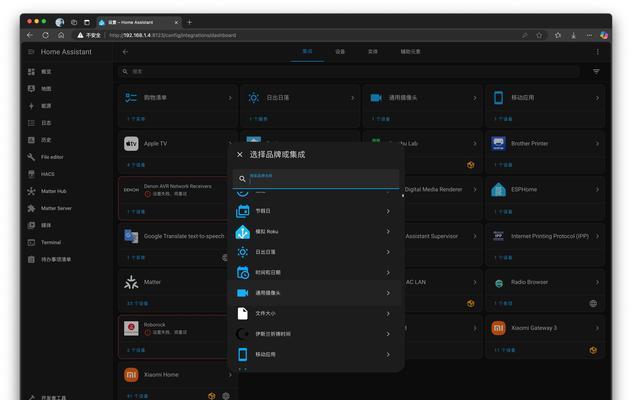Expand the Islamic prayer times entry in dialog
The image size is (632, 400).
tap(316, 334)
